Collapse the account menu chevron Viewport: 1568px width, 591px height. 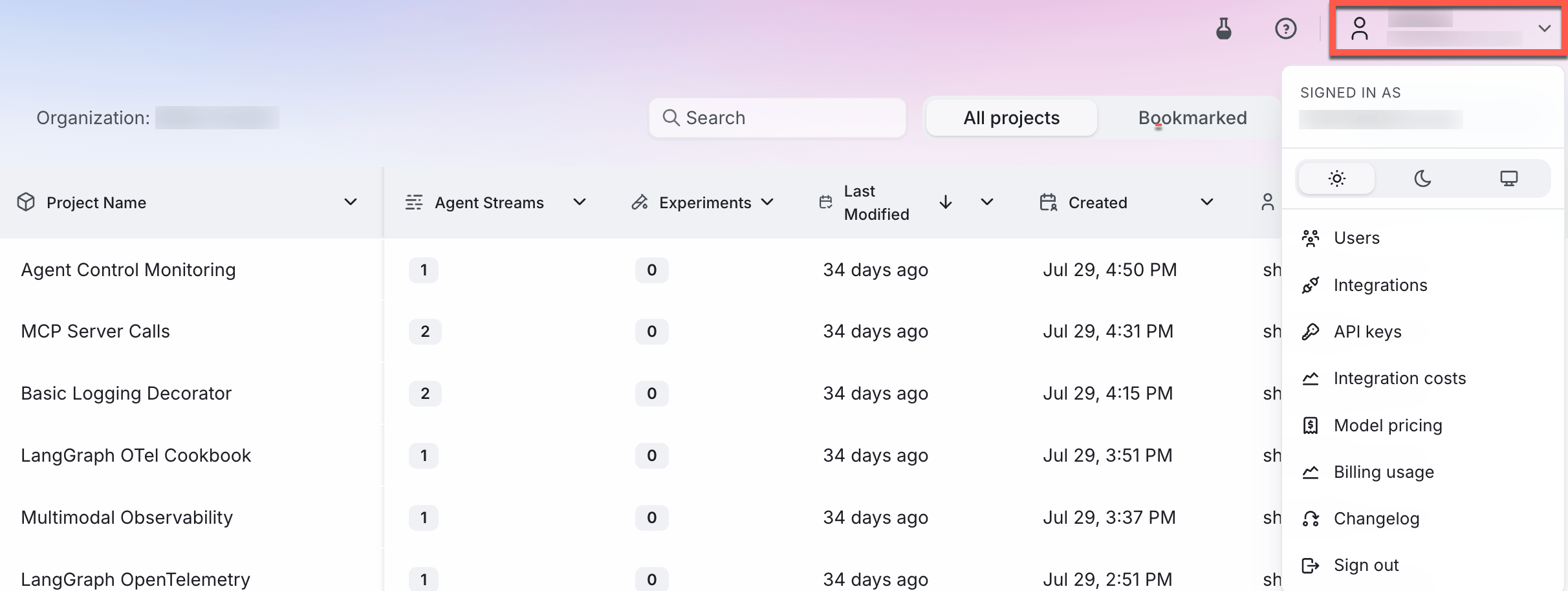click(1545, 28)
